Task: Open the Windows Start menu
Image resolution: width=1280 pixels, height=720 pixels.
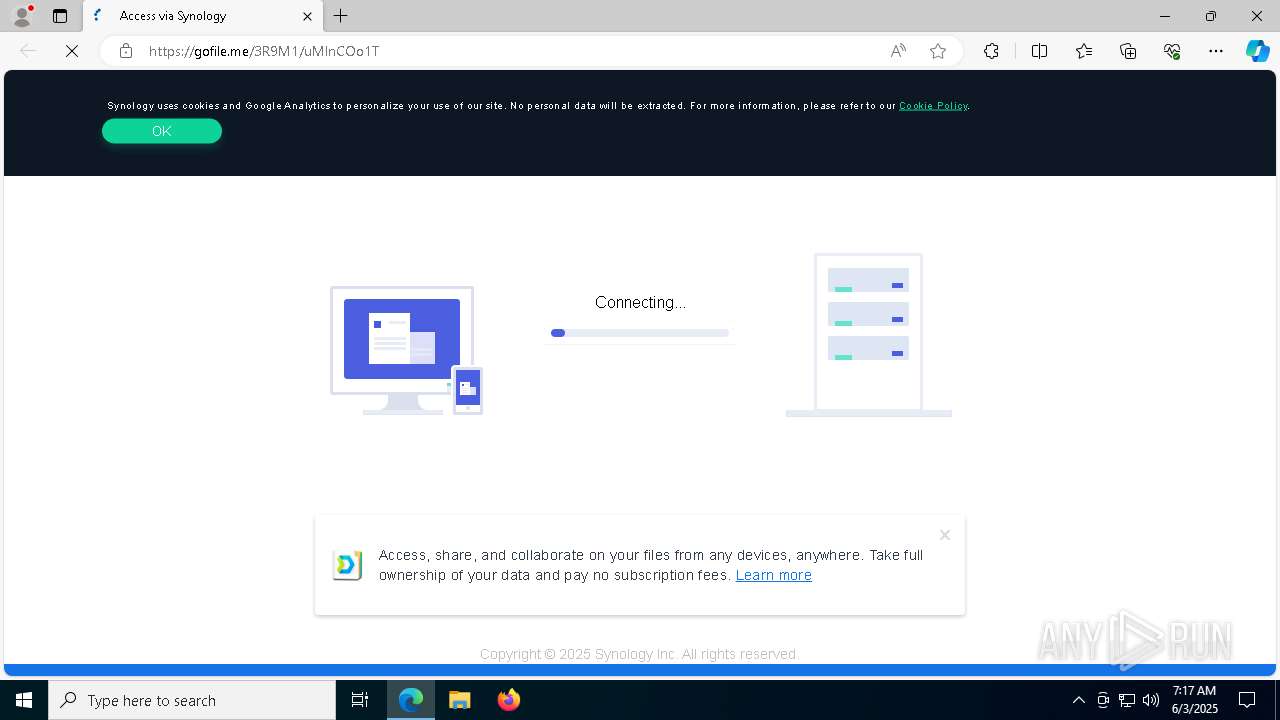Action: (x=24, y=700)
